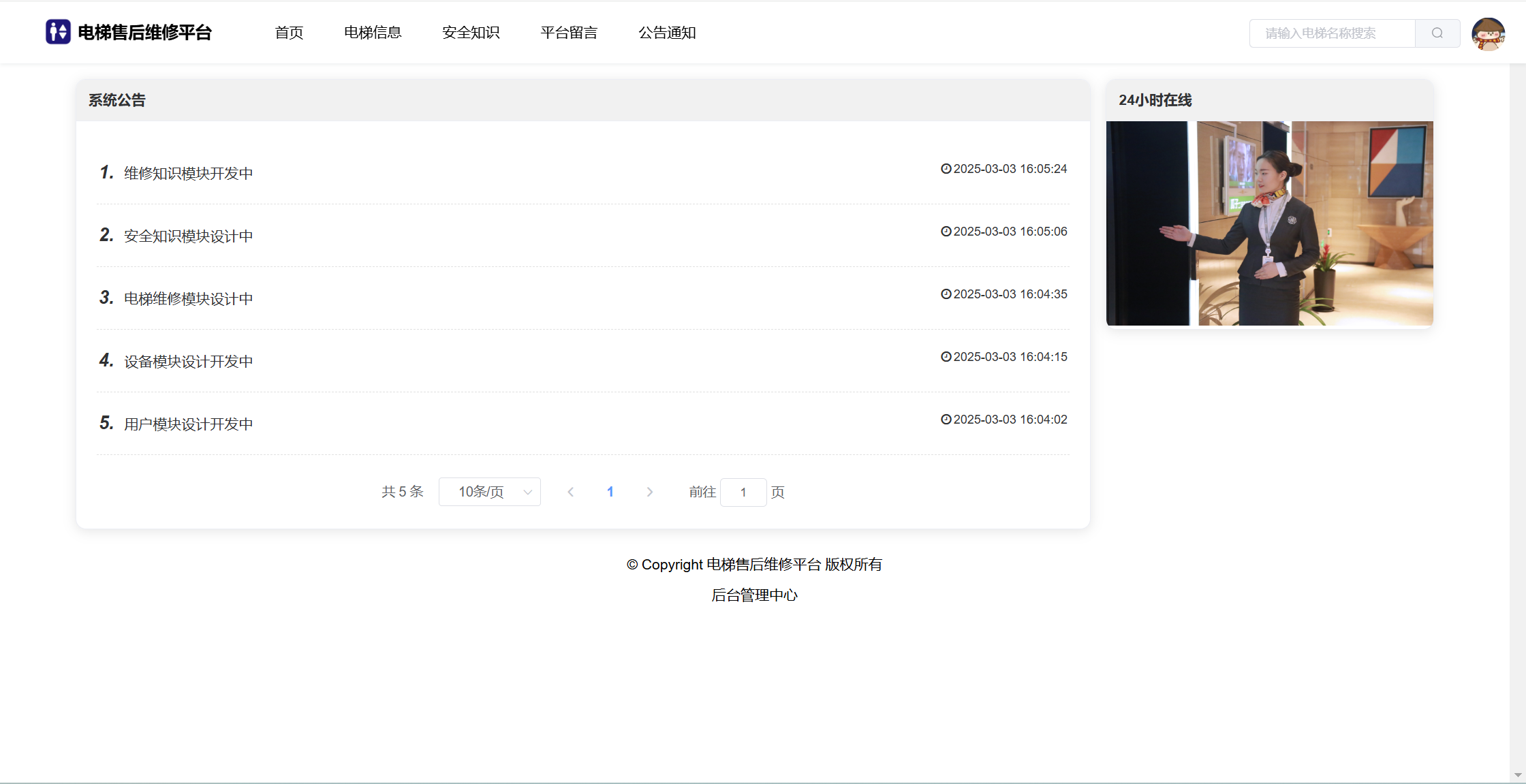Click the elevator platform logo icon
Screen dimensions: 1526x784
tap(58, 32)
